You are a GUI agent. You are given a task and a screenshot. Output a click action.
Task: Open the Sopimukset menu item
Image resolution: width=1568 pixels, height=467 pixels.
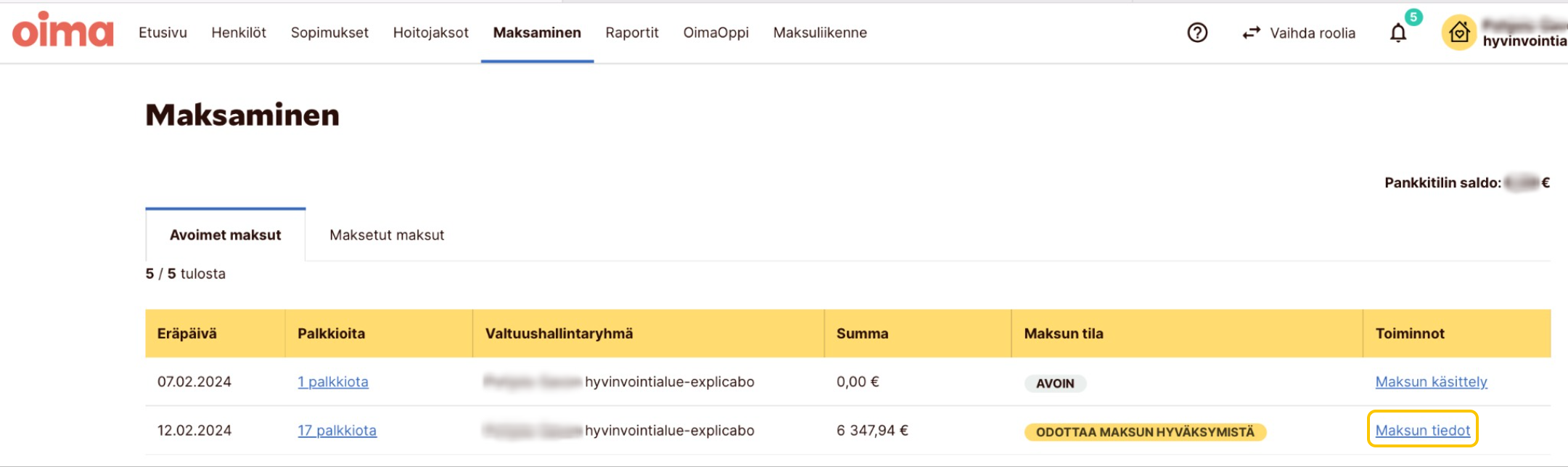[x=329, y=33]
